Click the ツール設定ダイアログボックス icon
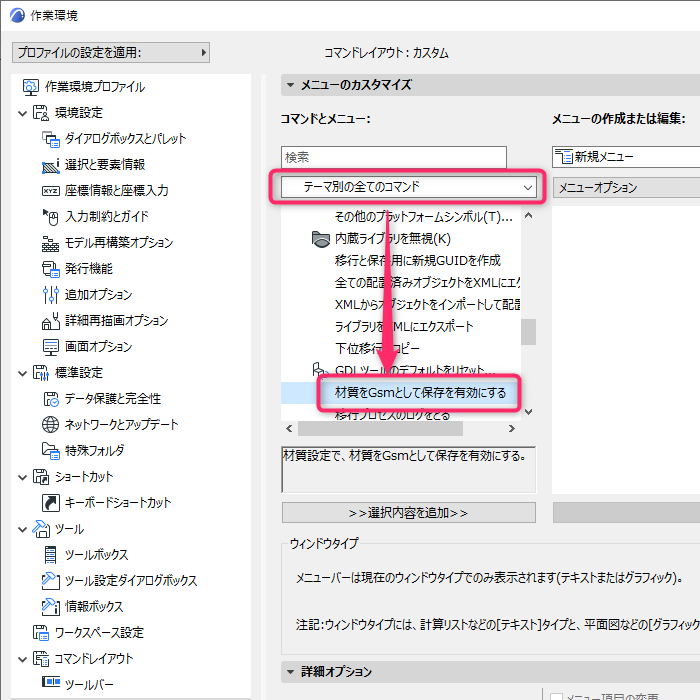The height and width of the screenshot is (700, 700). coord(50,580)
